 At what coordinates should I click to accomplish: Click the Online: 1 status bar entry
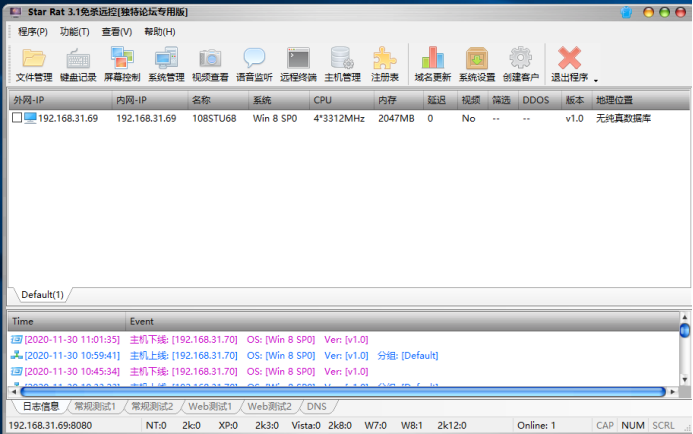coord(536,426)
